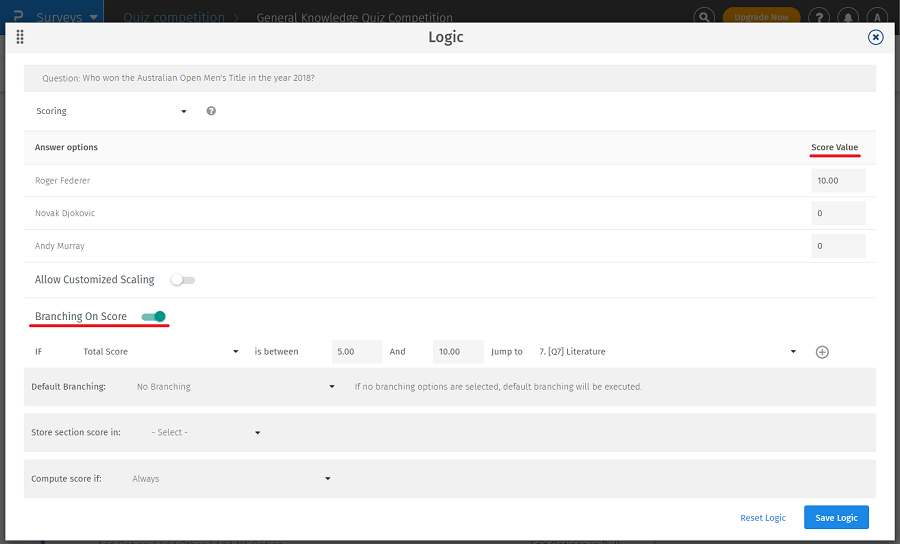Click the search icon in top bar
Image resolution: width=900 pixels, height=544 pixels.
[705, 17]
